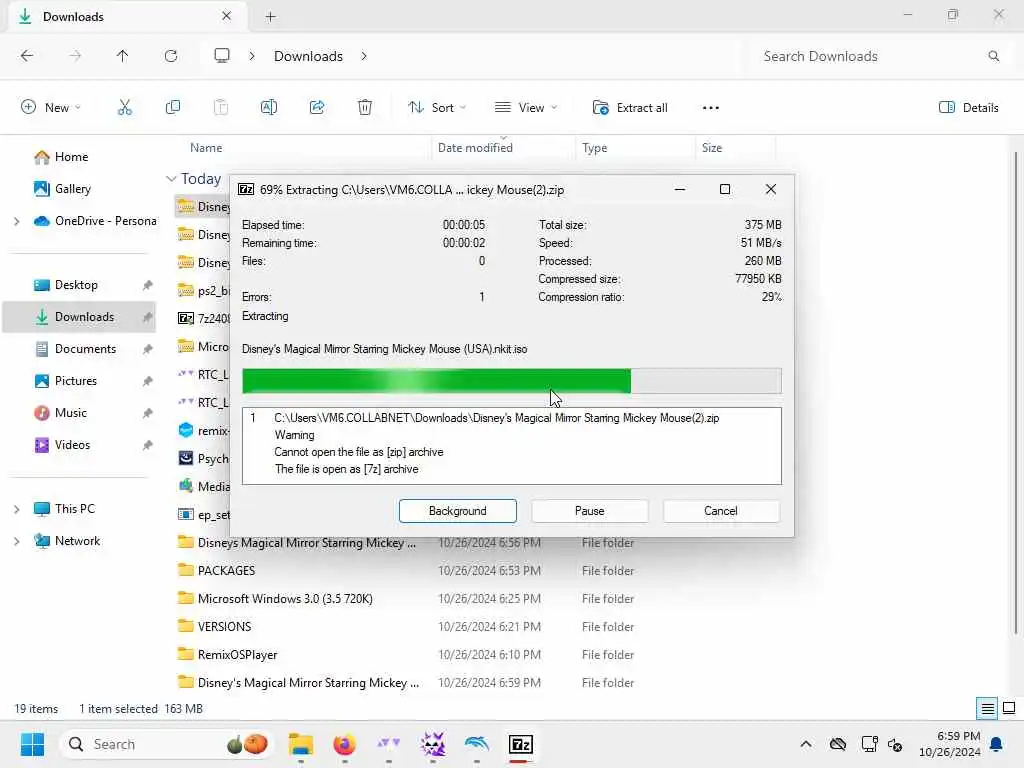Image resolution: width=1024 pixels, height=768 pixels.
Task: Collapse the Today group
Action: (171, 179)
